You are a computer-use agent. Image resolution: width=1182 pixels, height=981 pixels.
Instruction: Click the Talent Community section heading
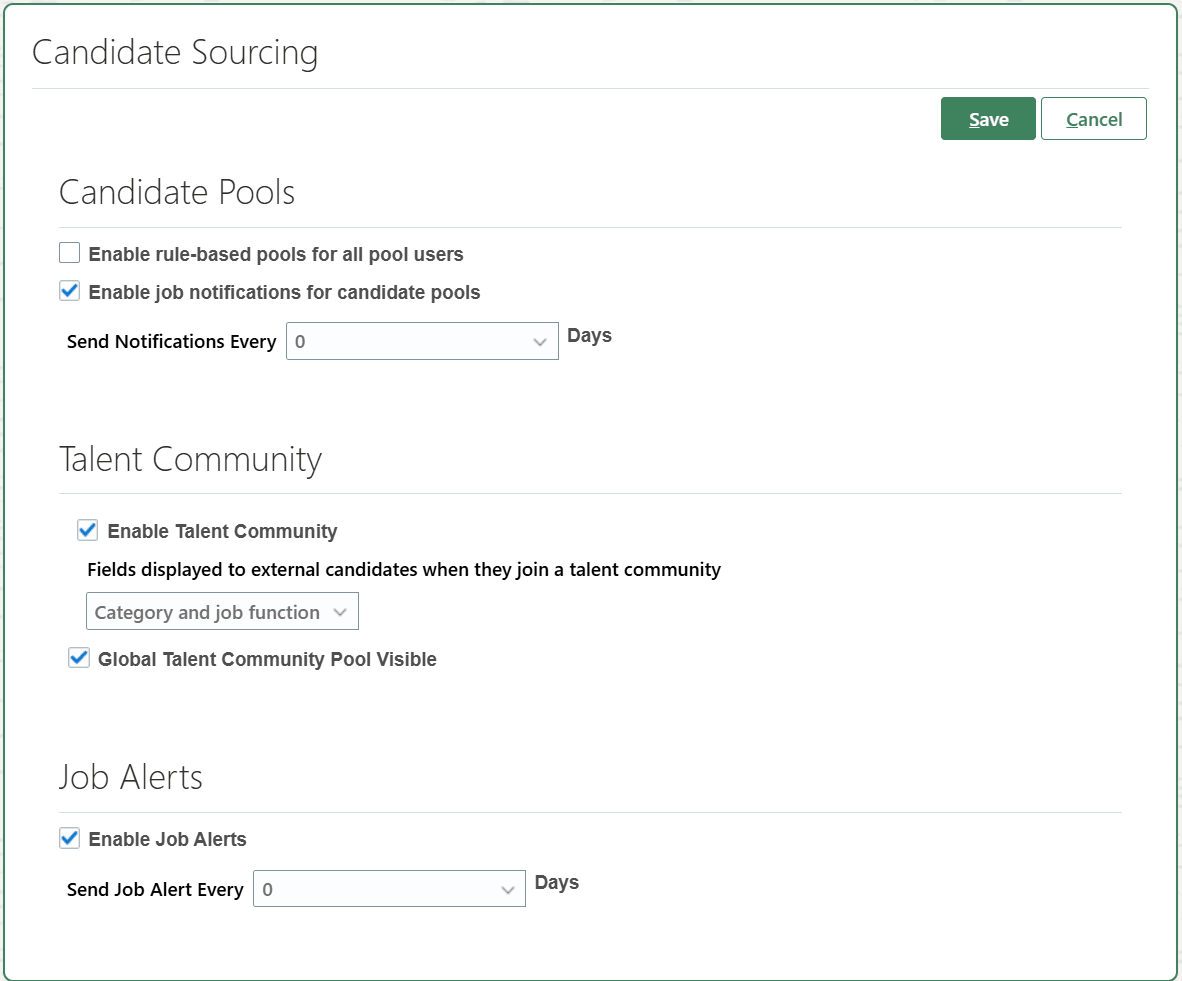[x=191, y=459]
